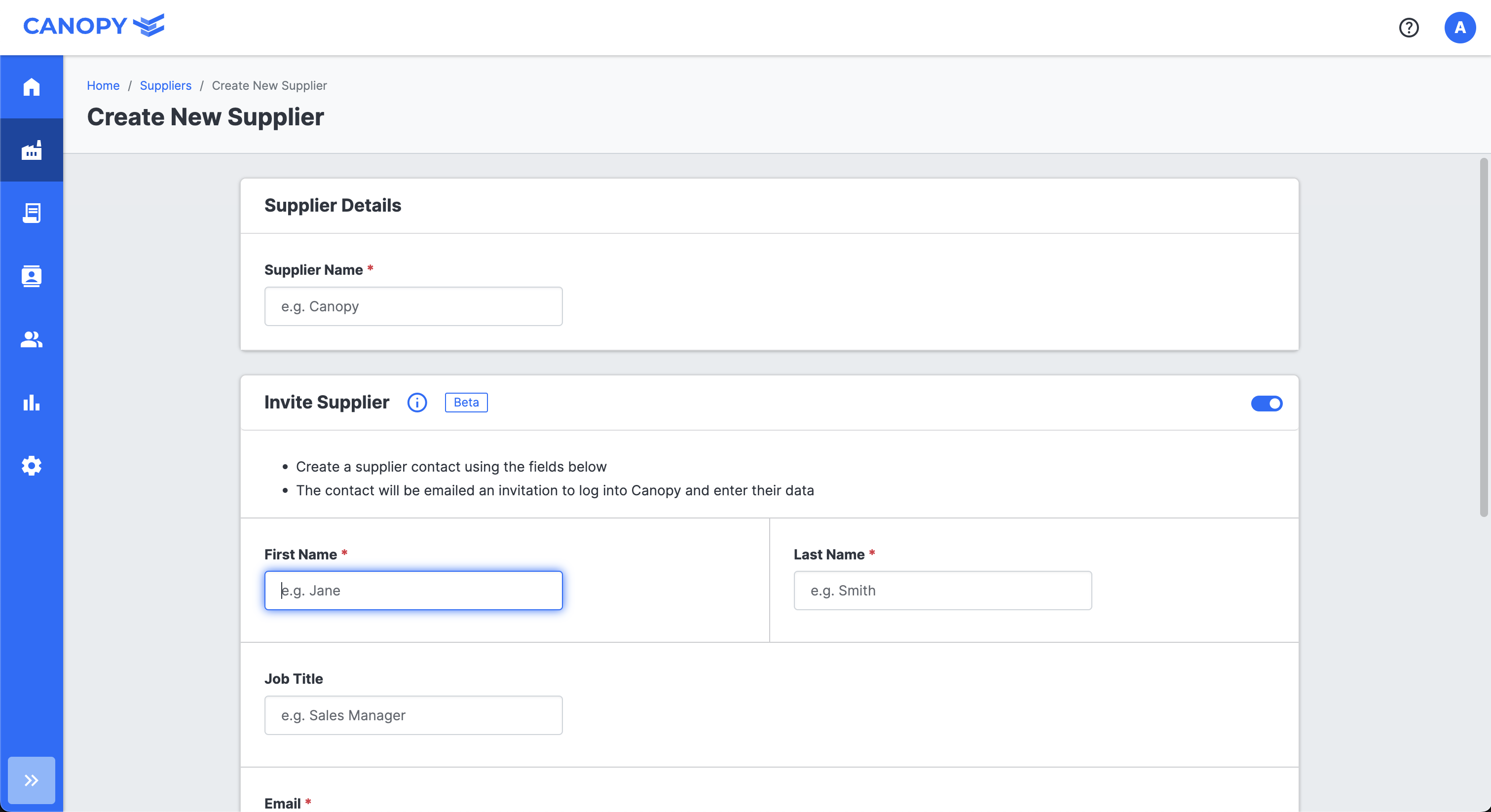Go to Suppliers breadcrumb link
The image size is (1491, 812).
coord(166,85)
